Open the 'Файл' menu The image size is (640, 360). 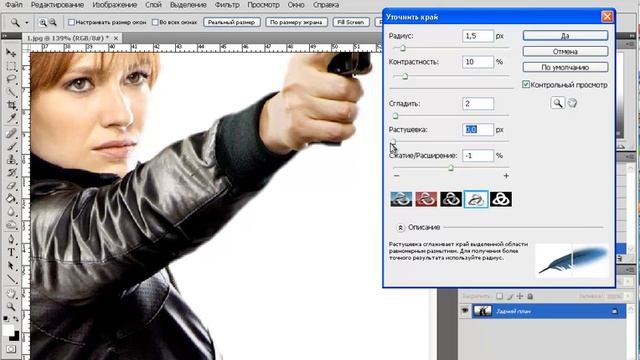click(x=13, y=5)
